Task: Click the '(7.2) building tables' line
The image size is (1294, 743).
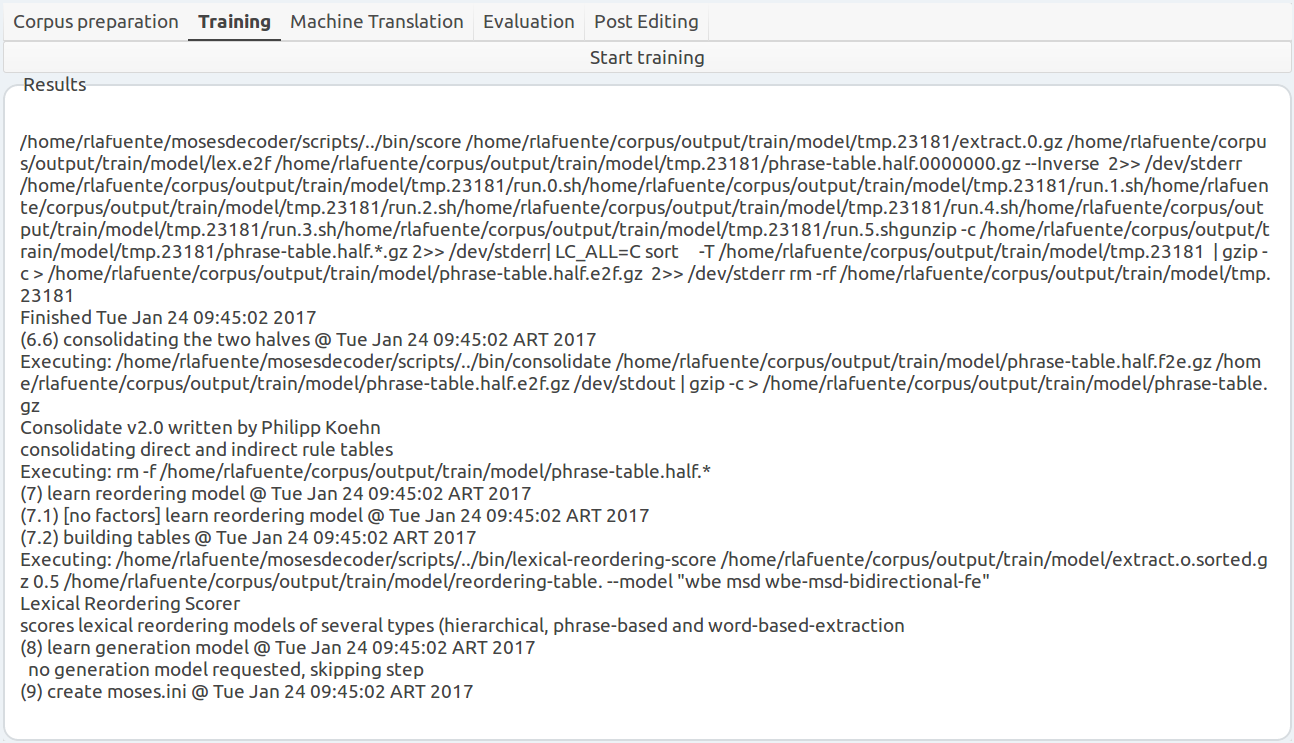Action: pos(248,538)
